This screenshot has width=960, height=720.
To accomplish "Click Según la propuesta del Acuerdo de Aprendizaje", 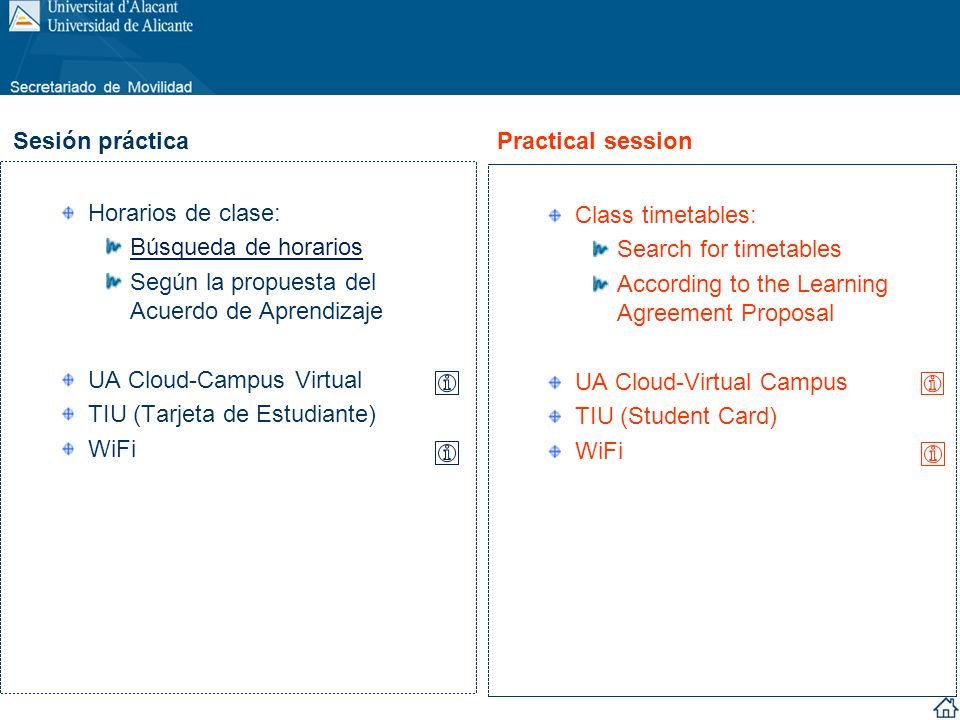I will click(x=256, y=296).
